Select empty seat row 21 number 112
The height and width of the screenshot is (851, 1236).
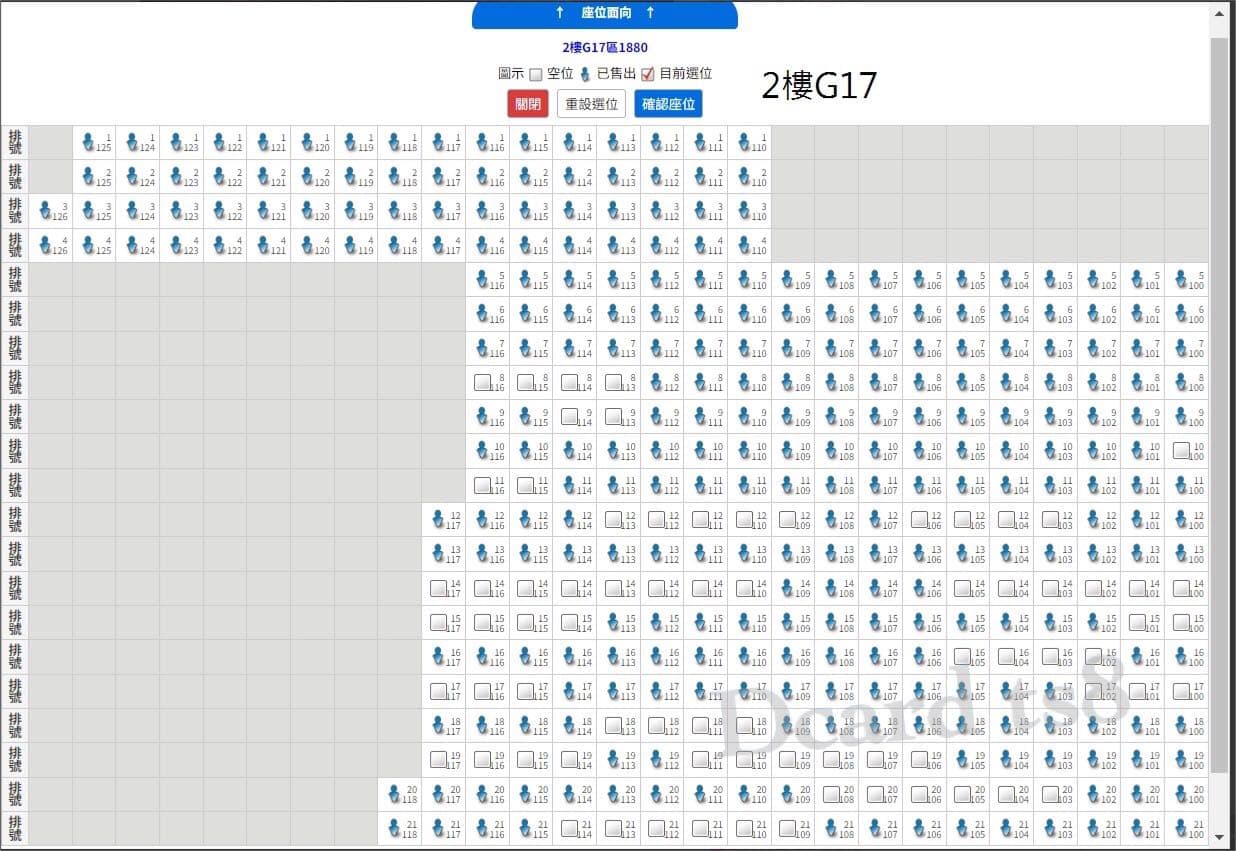coord(657,828)
